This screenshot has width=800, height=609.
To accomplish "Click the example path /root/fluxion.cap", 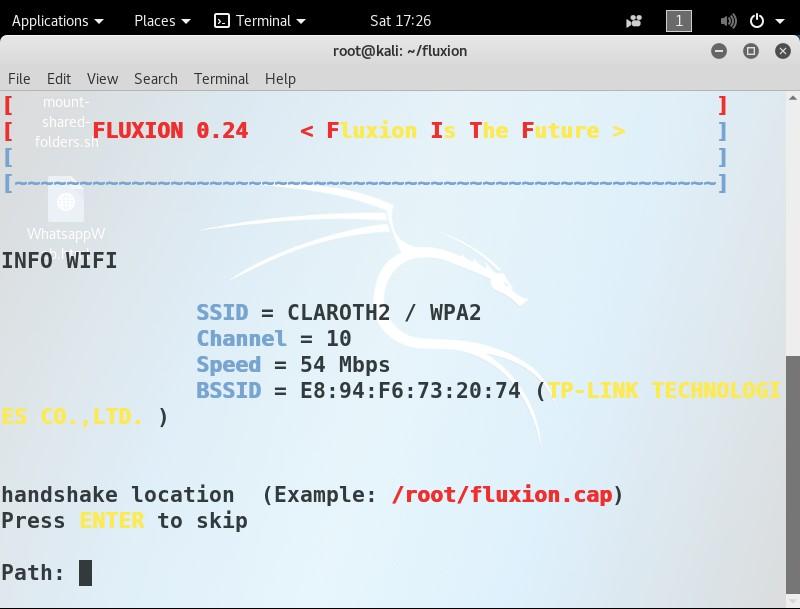I will (502, 495).
